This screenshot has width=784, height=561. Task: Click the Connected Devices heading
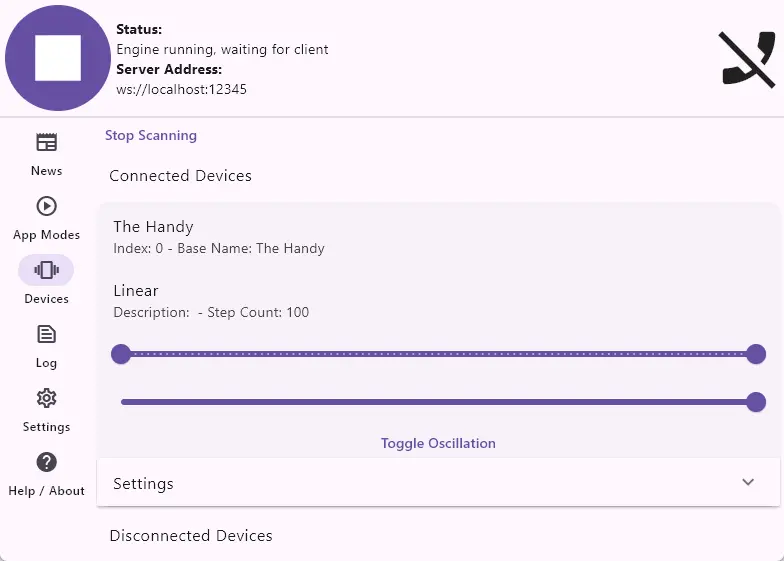pyautogui.click(x=180, y=176)
